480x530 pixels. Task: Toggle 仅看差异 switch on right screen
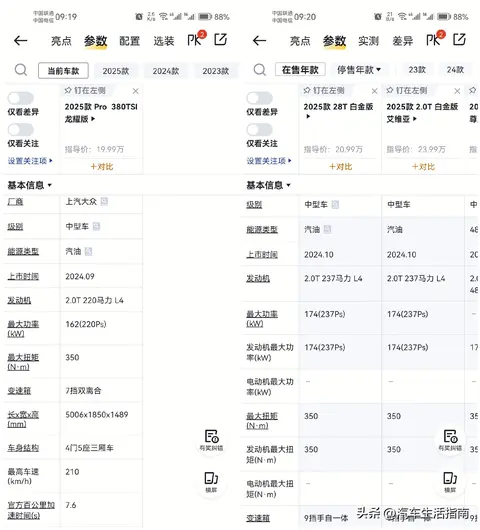259,98
